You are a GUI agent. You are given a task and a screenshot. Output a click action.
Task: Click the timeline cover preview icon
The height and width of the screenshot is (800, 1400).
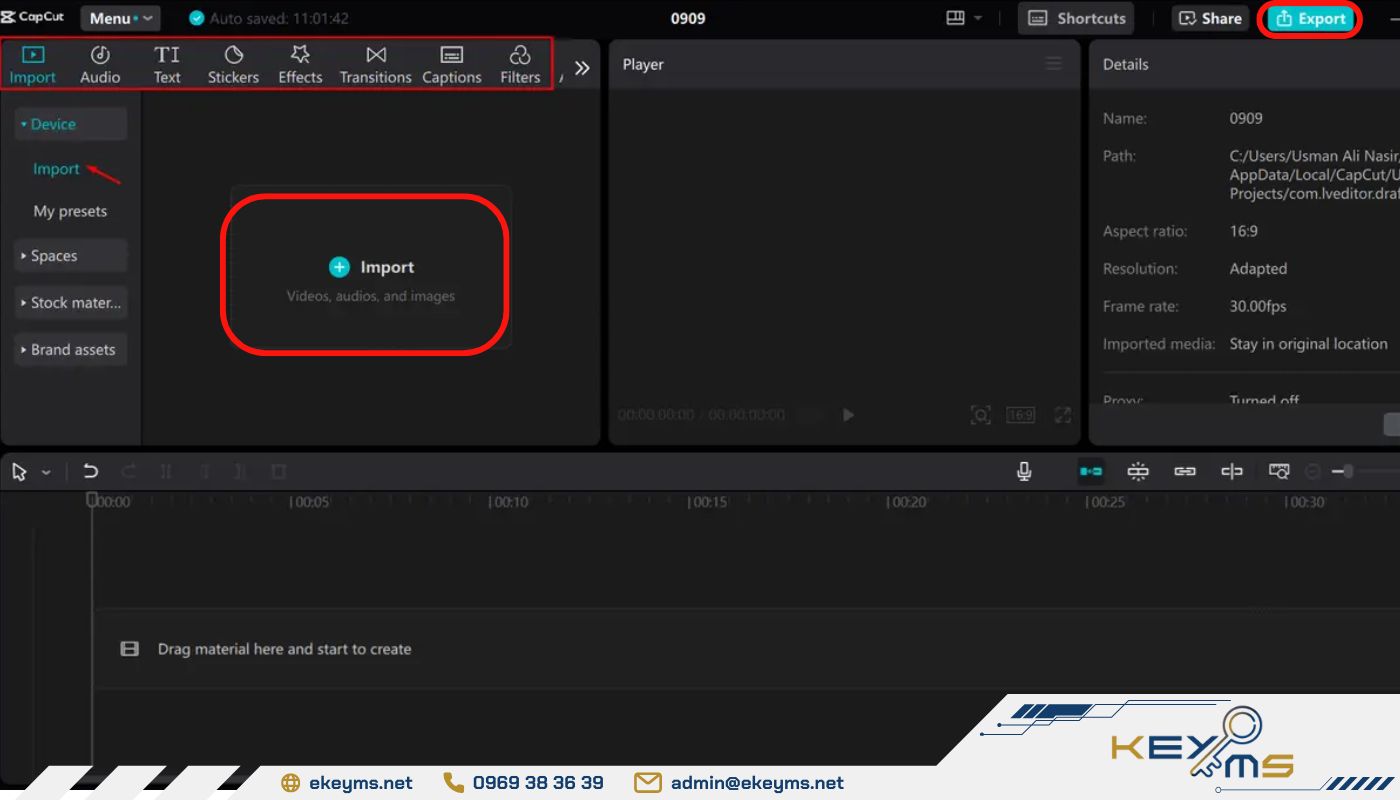(x=1279, y=471)
